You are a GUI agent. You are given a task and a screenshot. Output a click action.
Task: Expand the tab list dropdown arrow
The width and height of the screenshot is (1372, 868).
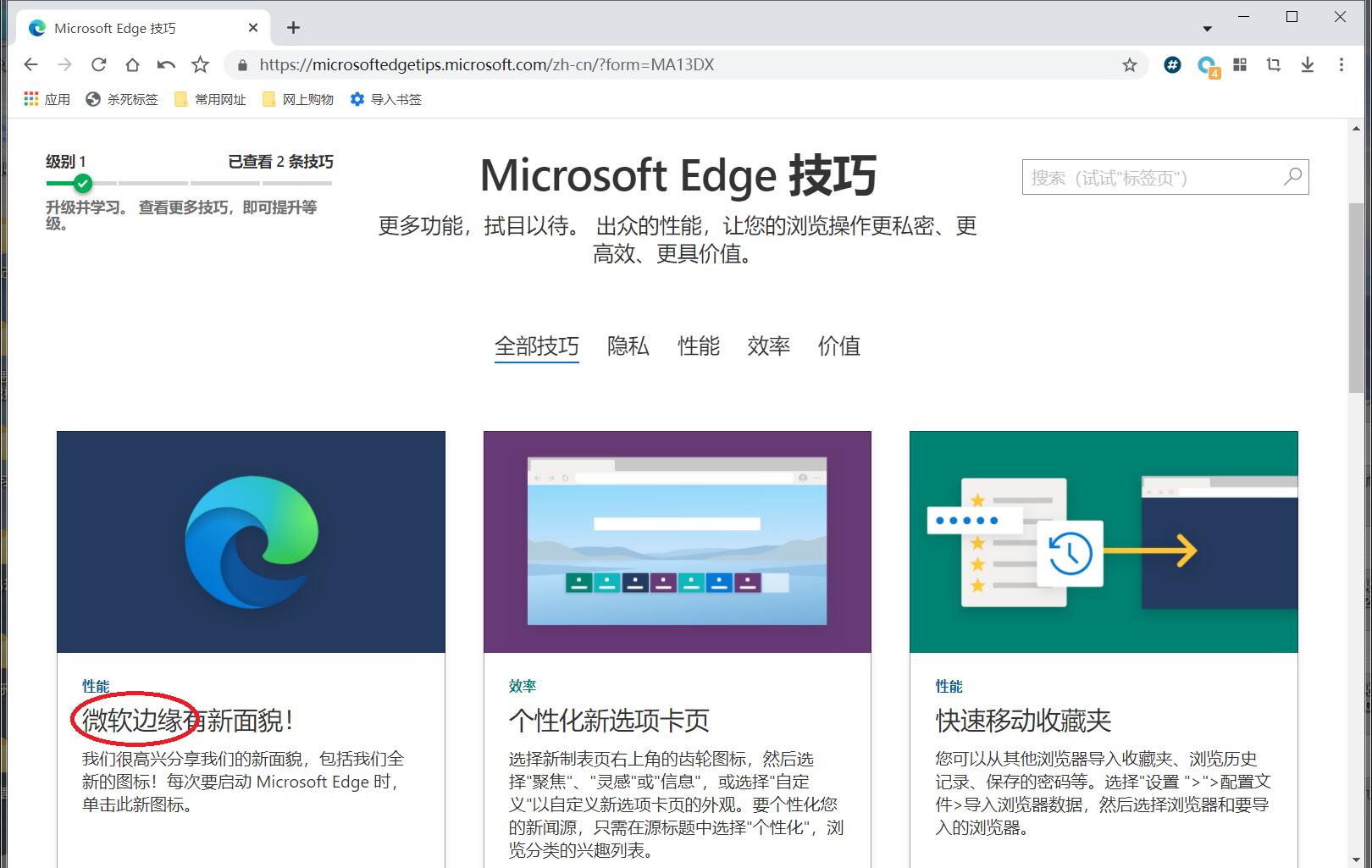pos(1207,28)
